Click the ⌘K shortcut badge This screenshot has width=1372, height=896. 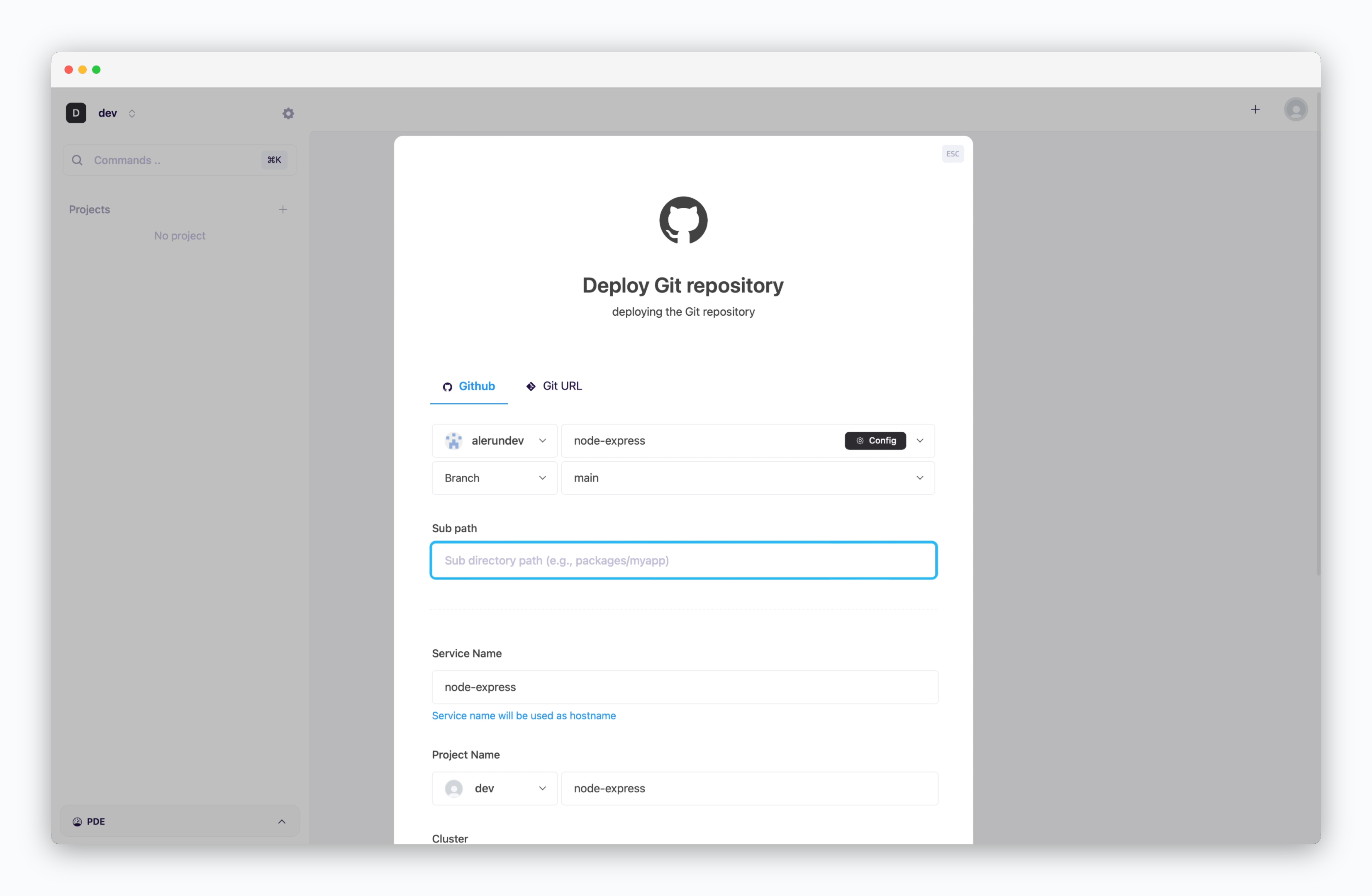pyautogui.click(x=274, y=160)
